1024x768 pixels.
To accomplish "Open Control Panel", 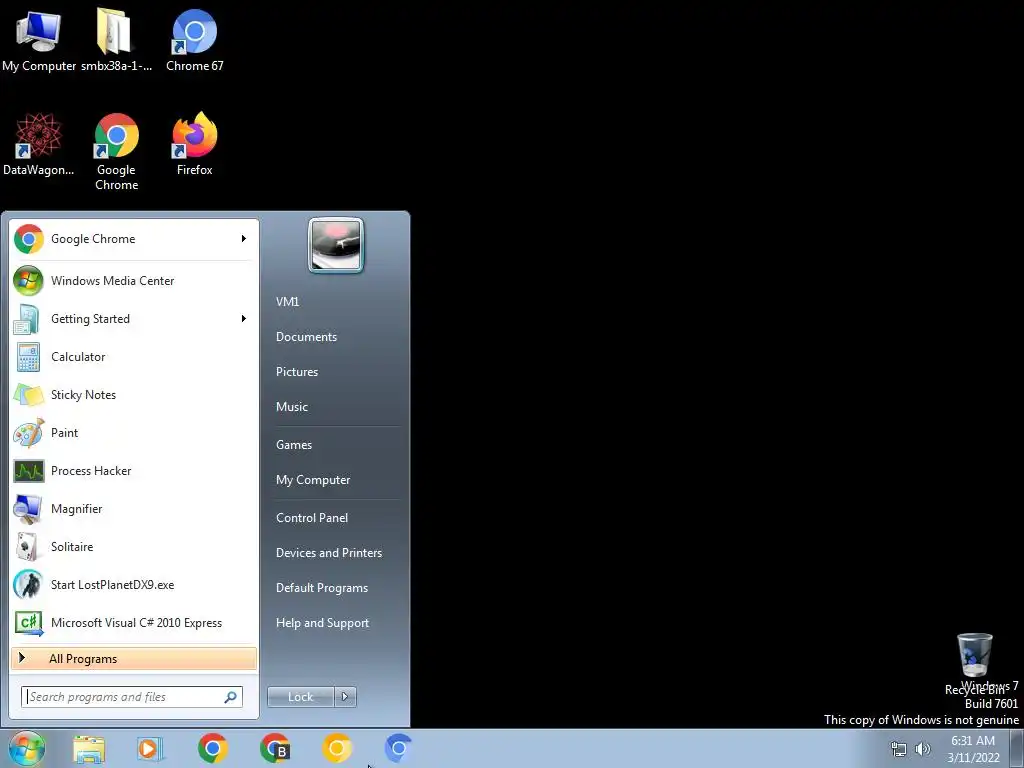I will (312, 518).
